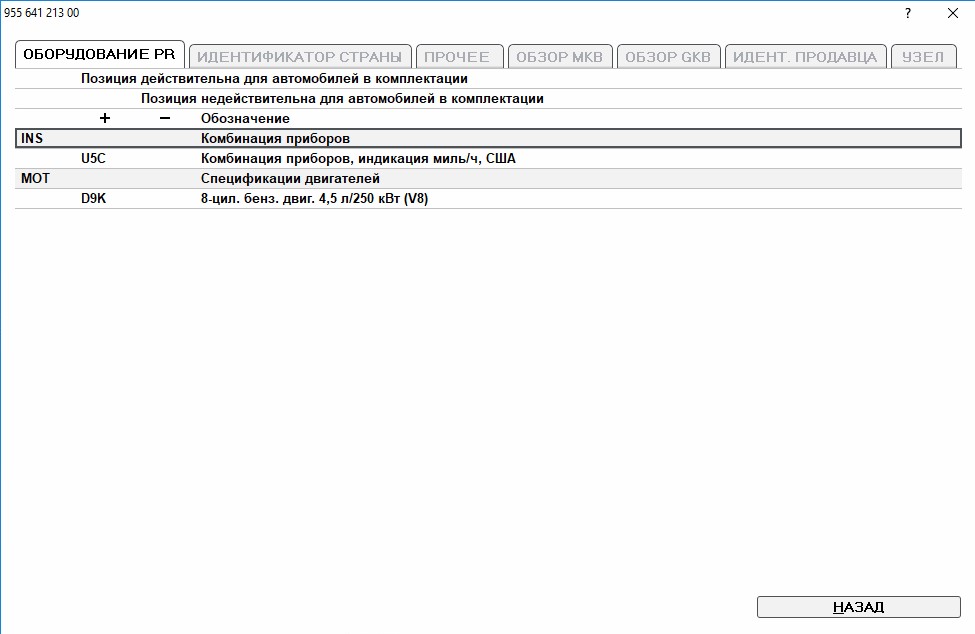Screen dimensions: 975x634
Task: Click the индикация миль/ч, США description
Action: coord(358,158)
